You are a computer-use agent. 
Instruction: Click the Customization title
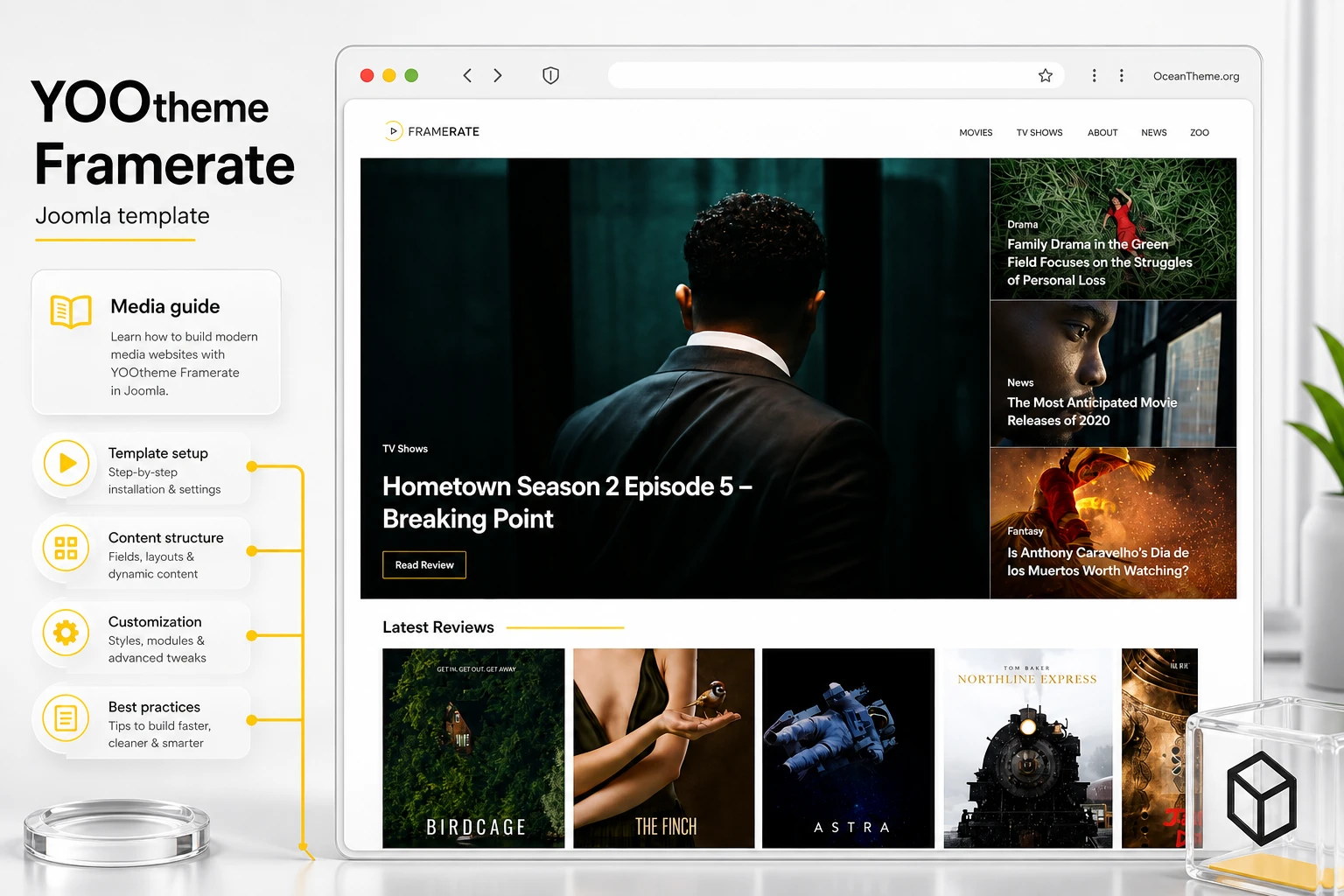click(155, 622)
